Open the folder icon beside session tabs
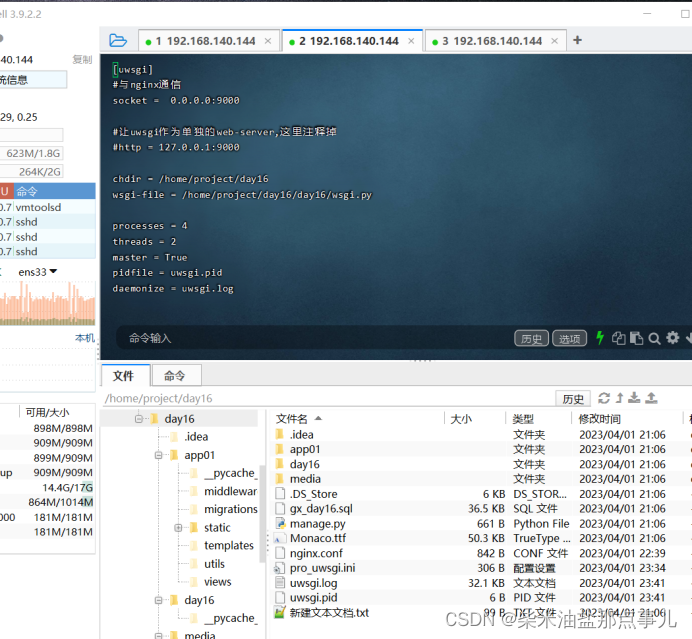Screen dimensions: 692x639 118,41
